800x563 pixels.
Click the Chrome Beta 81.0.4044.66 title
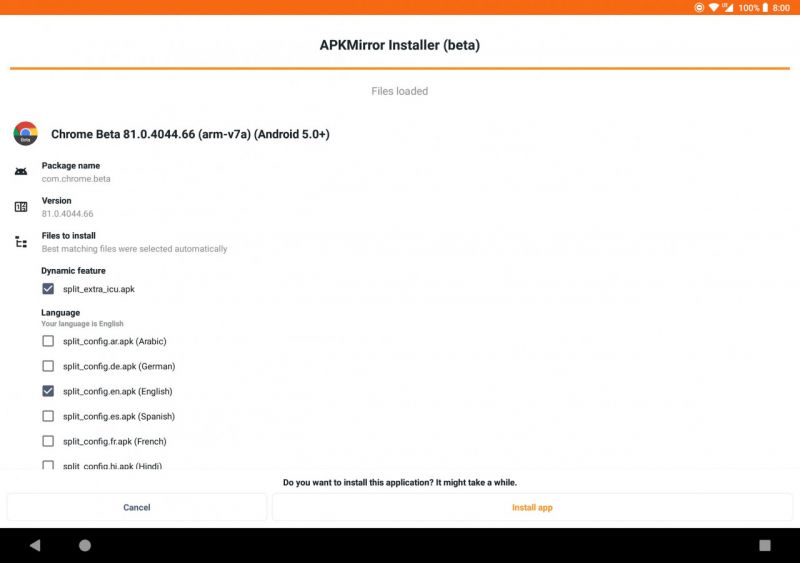coord(190,134)
